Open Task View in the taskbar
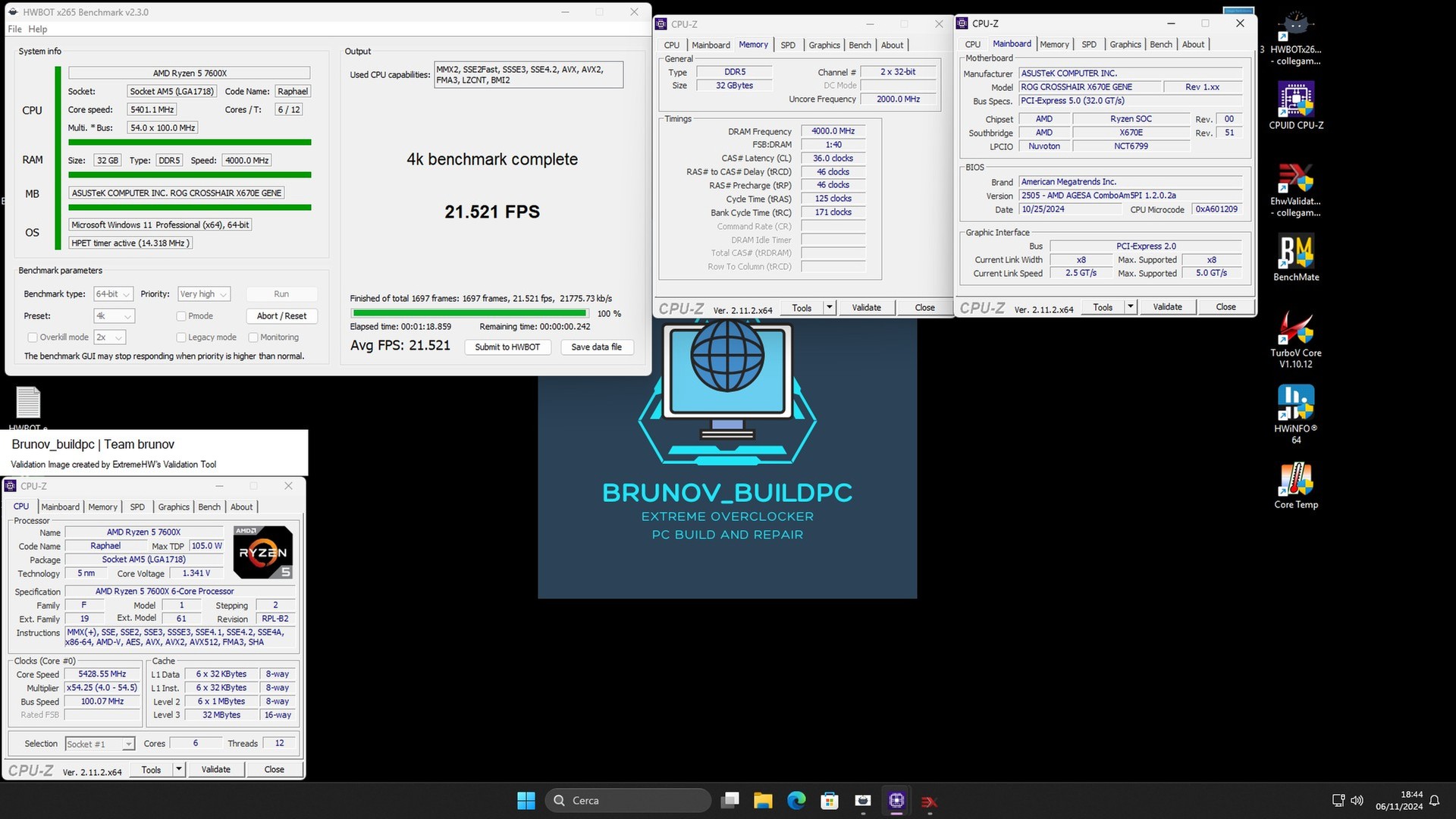Image resolution: width=1456 pixels, height=819 pixels. [730, 800]
